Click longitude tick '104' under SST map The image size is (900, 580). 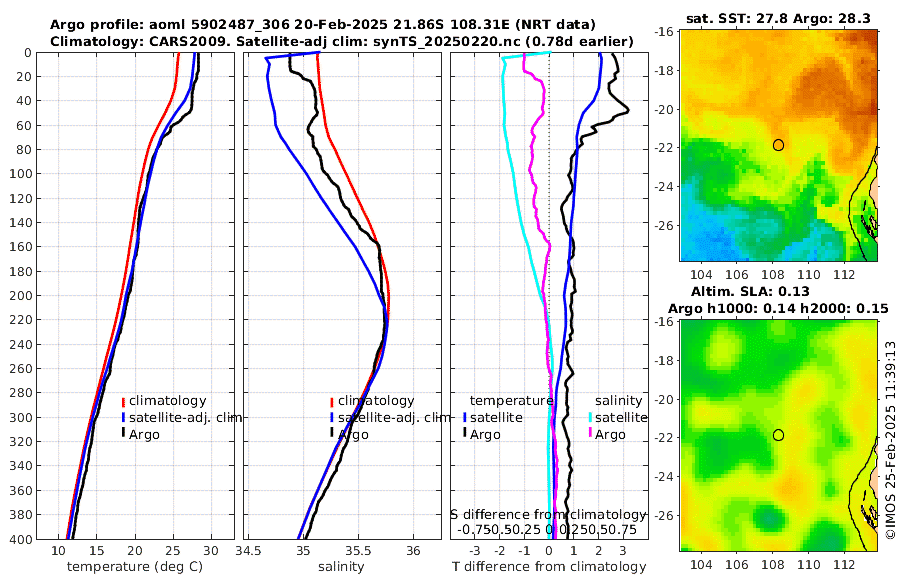[701, 275]
